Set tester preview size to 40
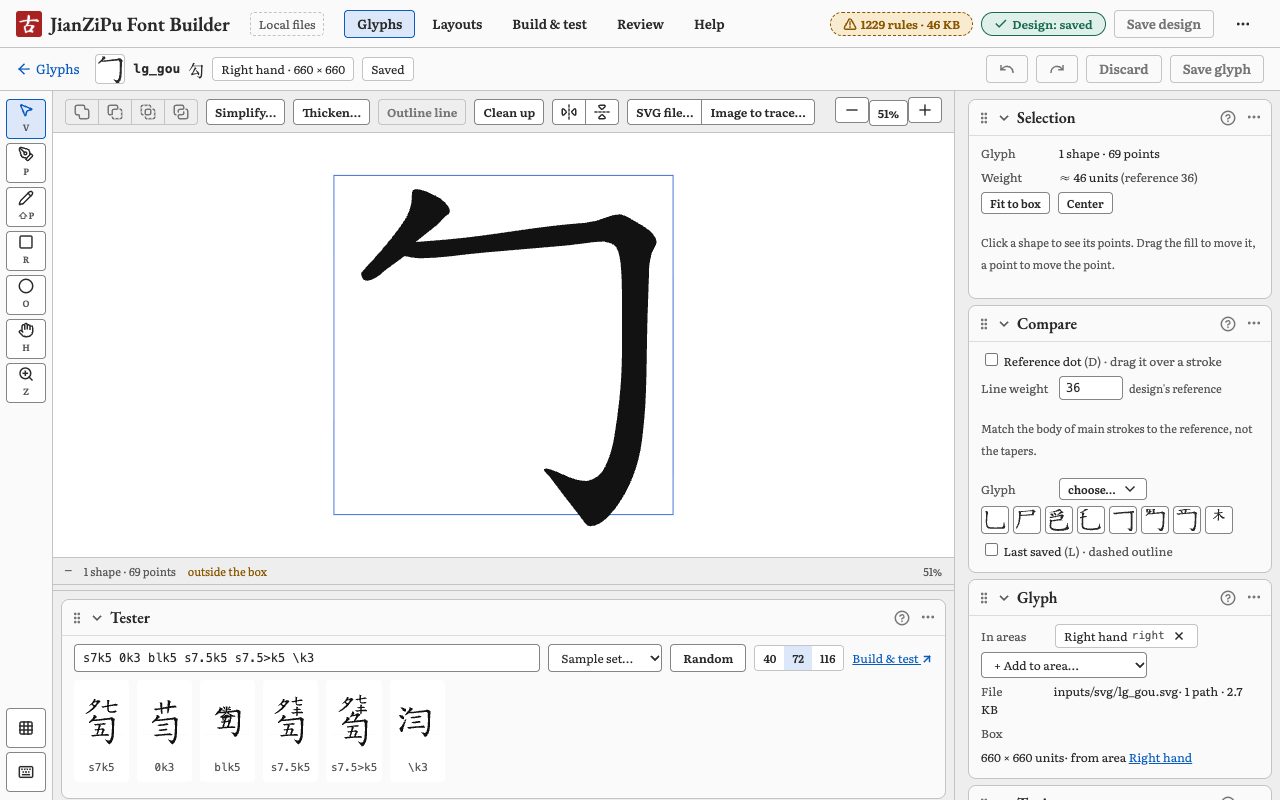 pos(770,659)
